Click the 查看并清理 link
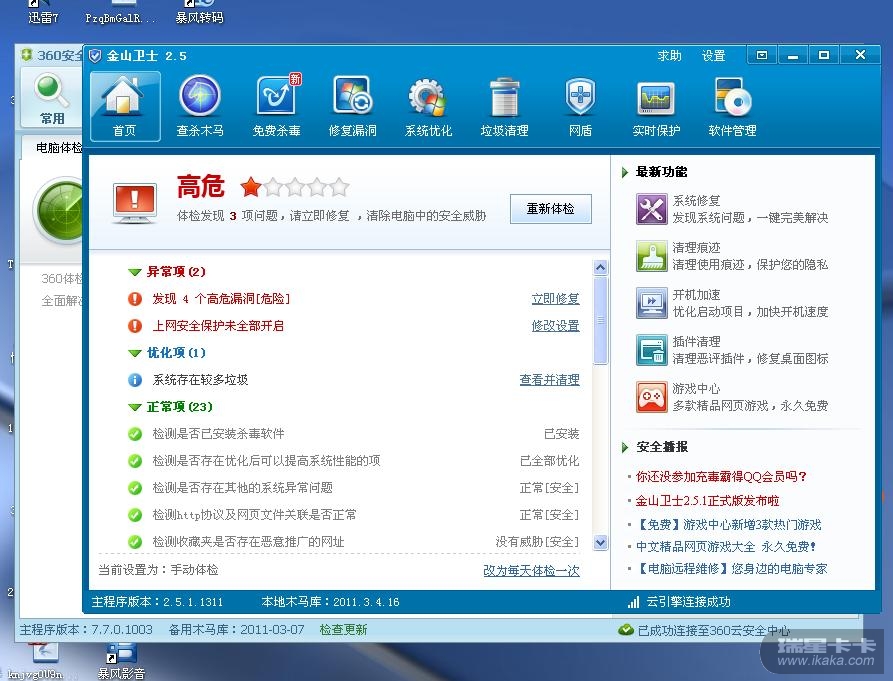893x681 pixels. 550,380
